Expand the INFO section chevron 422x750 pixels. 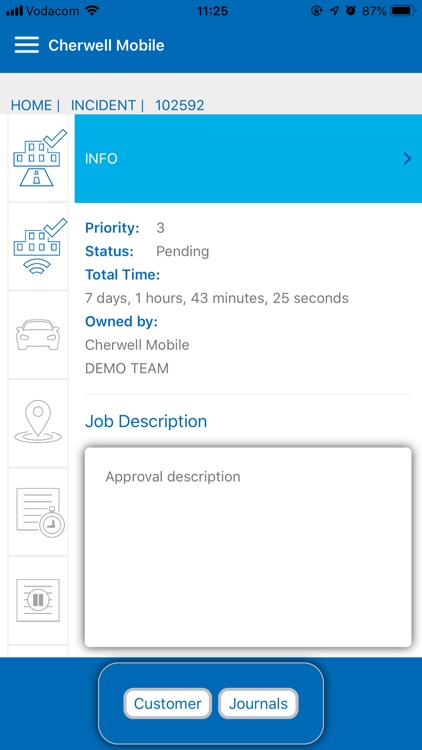click(x=407, y=158)
